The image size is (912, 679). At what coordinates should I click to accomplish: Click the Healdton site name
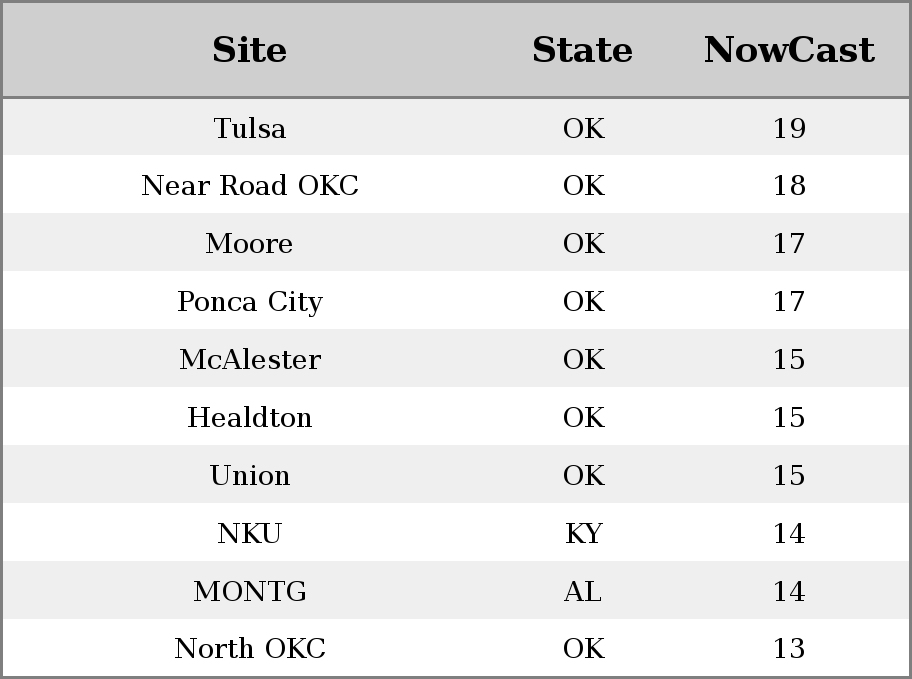[x=250, y=417]
